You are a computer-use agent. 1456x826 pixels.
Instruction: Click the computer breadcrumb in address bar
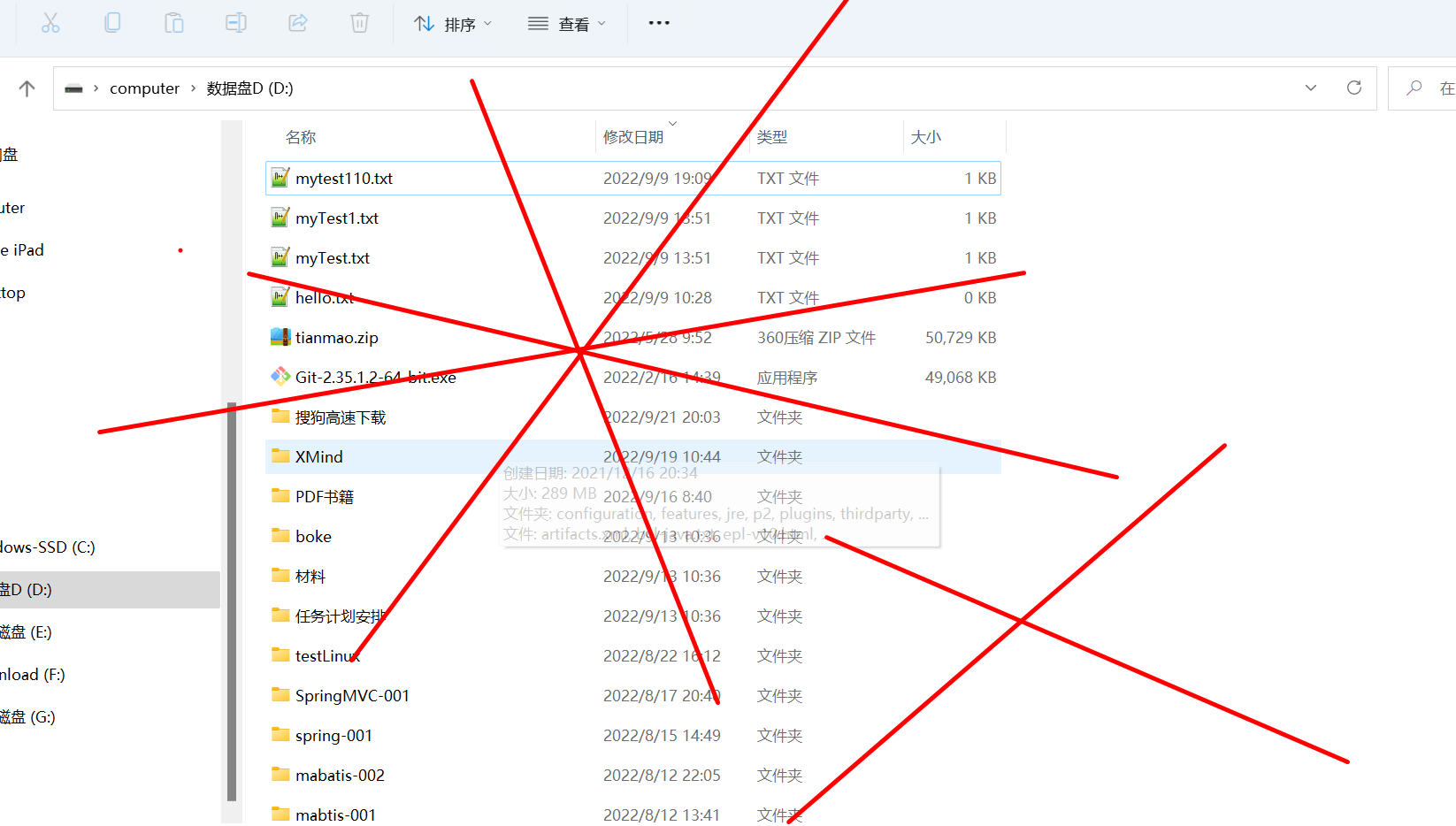pyautogui.click(x=144, y=88)
